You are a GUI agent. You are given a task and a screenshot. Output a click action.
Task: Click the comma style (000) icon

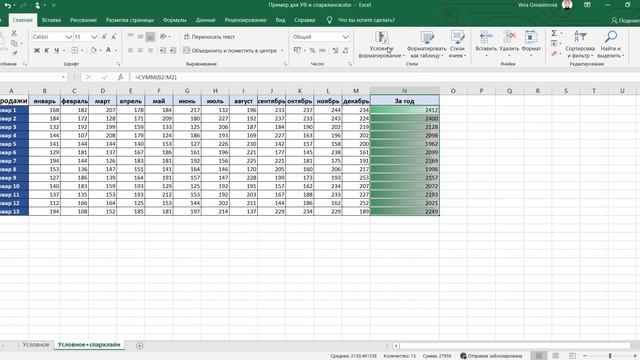point(322,50)
